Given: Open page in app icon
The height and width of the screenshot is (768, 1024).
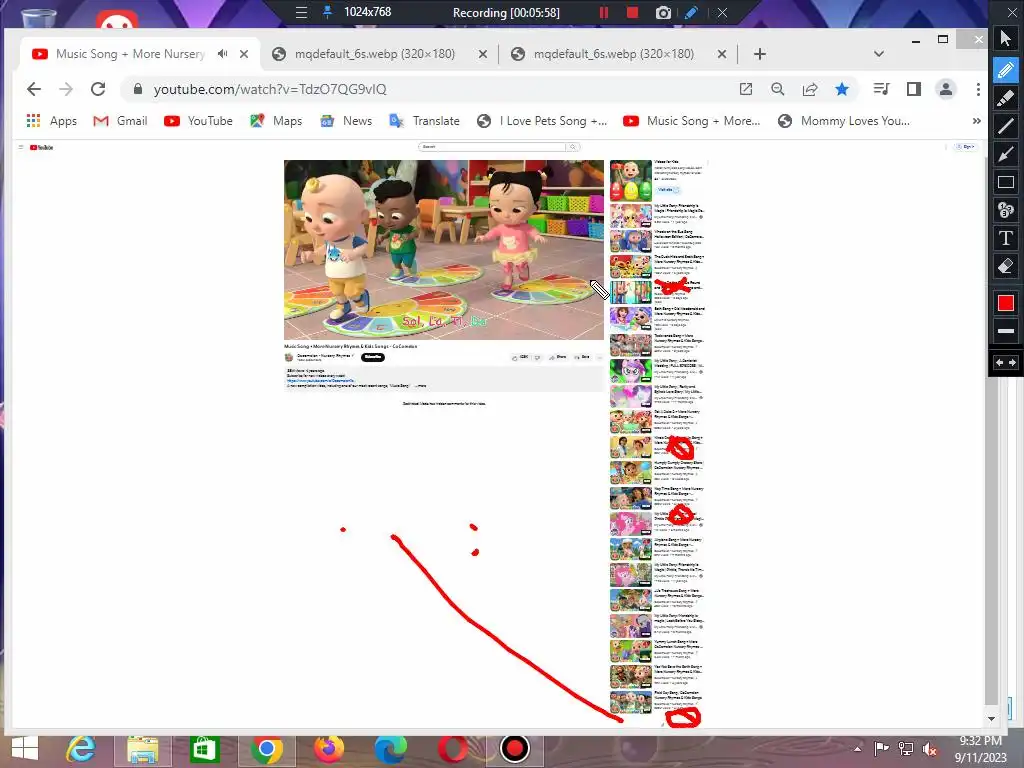Looking at the screenshot, I should coord(746,89).
